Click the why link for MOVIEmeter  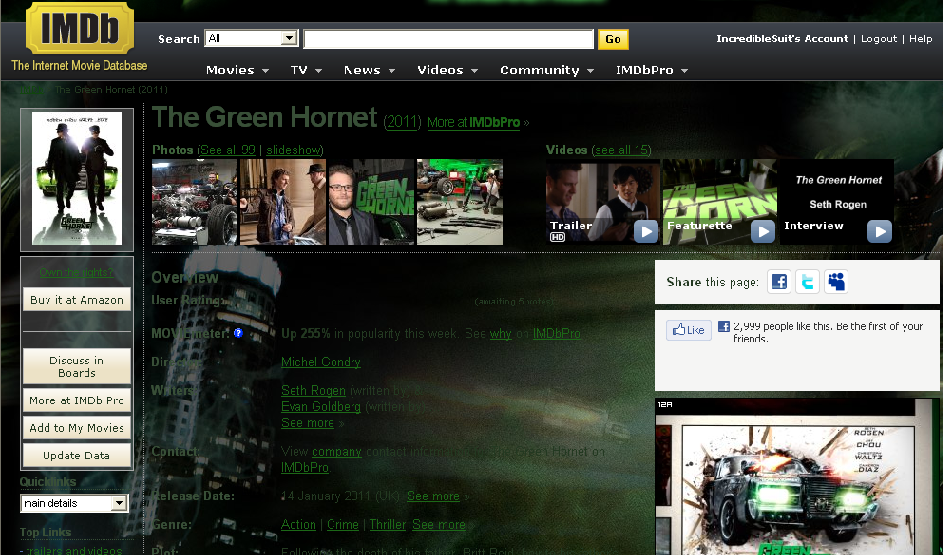[x=500, y=334]
